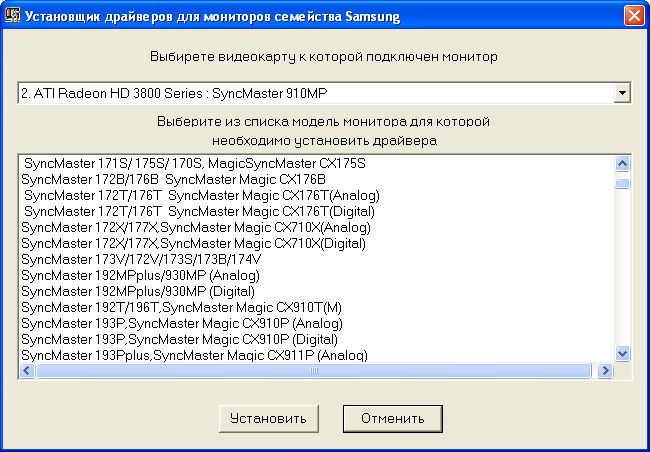Click the installer icon in the title bar
650x452 pixels.
point(12,15)
